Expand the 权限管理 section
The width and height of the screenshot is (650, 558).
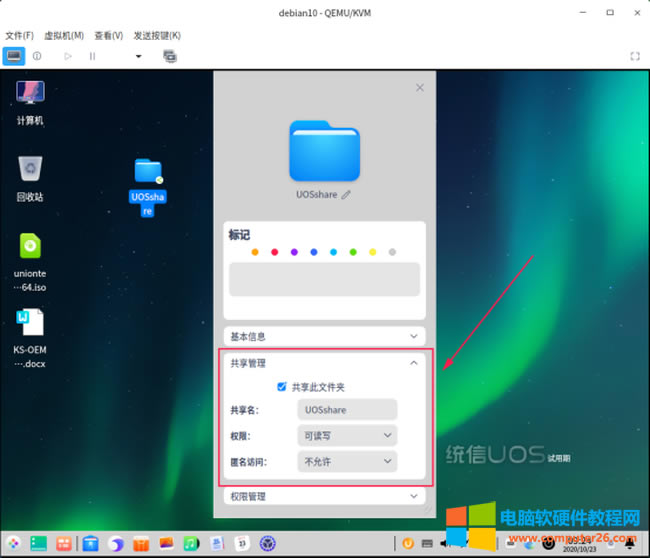325,496
